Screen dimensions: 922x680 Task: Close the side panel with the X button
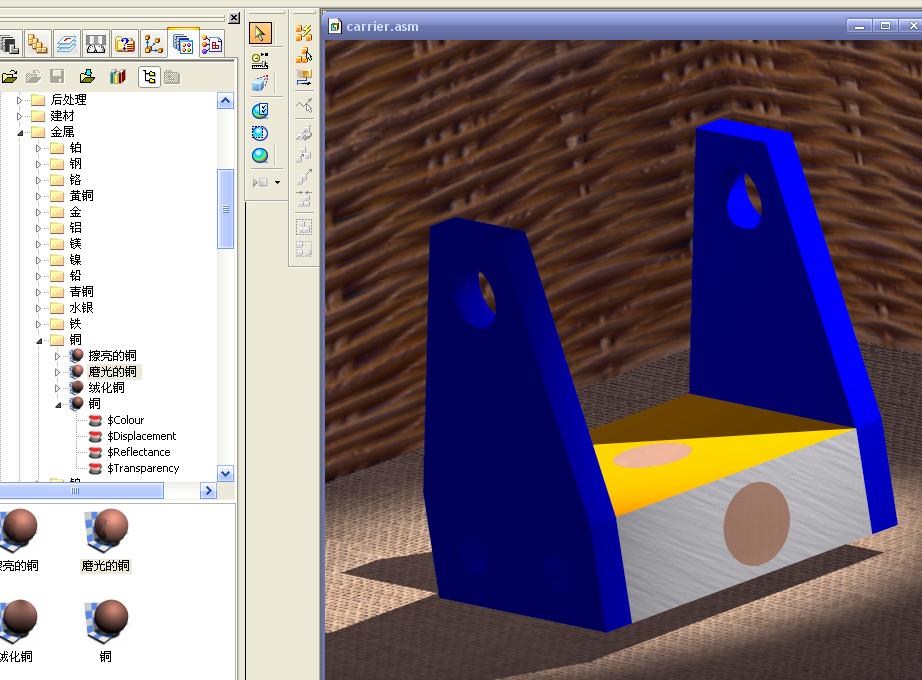234,18
